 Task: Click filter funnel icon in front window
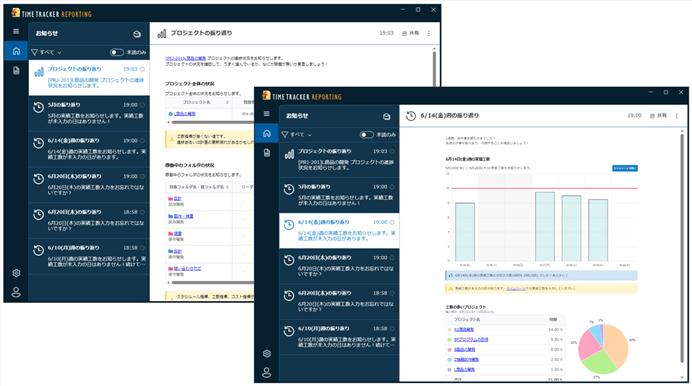[285, 135]
